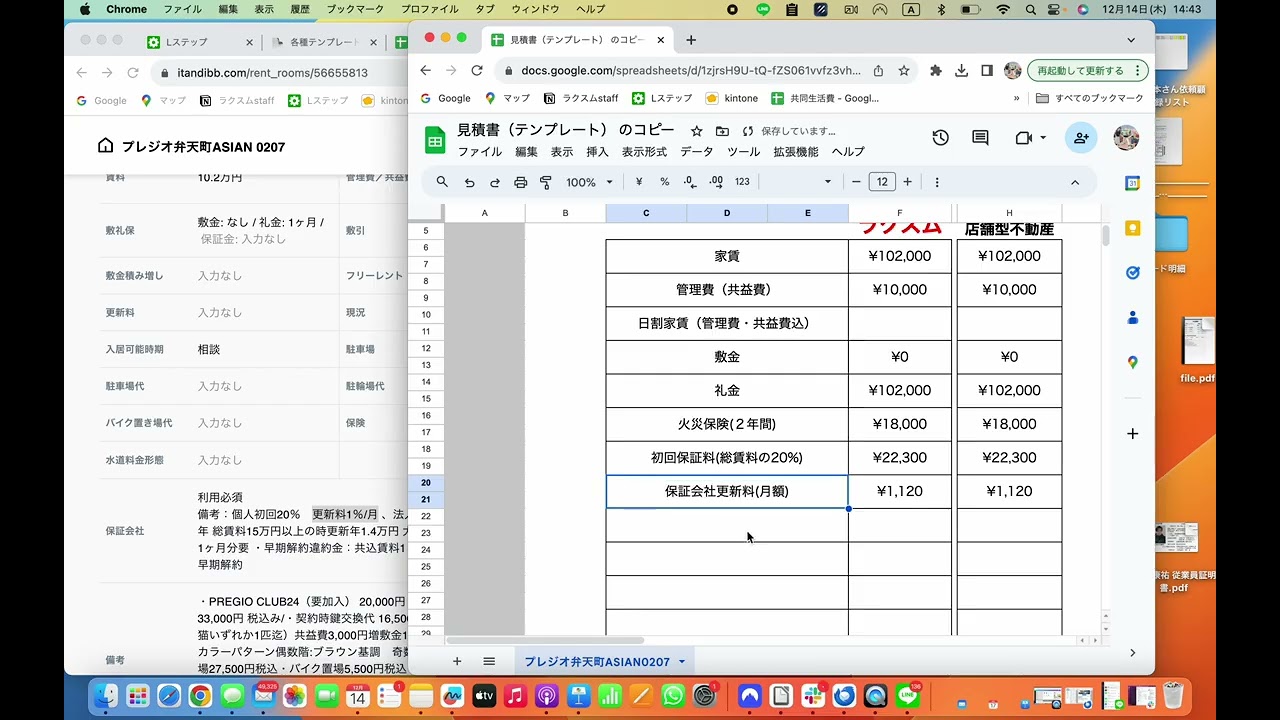Image resolution: width=1280 pixels, height=720 pixels.
Task: Select cell 初回保証料(総賃料の20%)
Action: pos(727,458)
